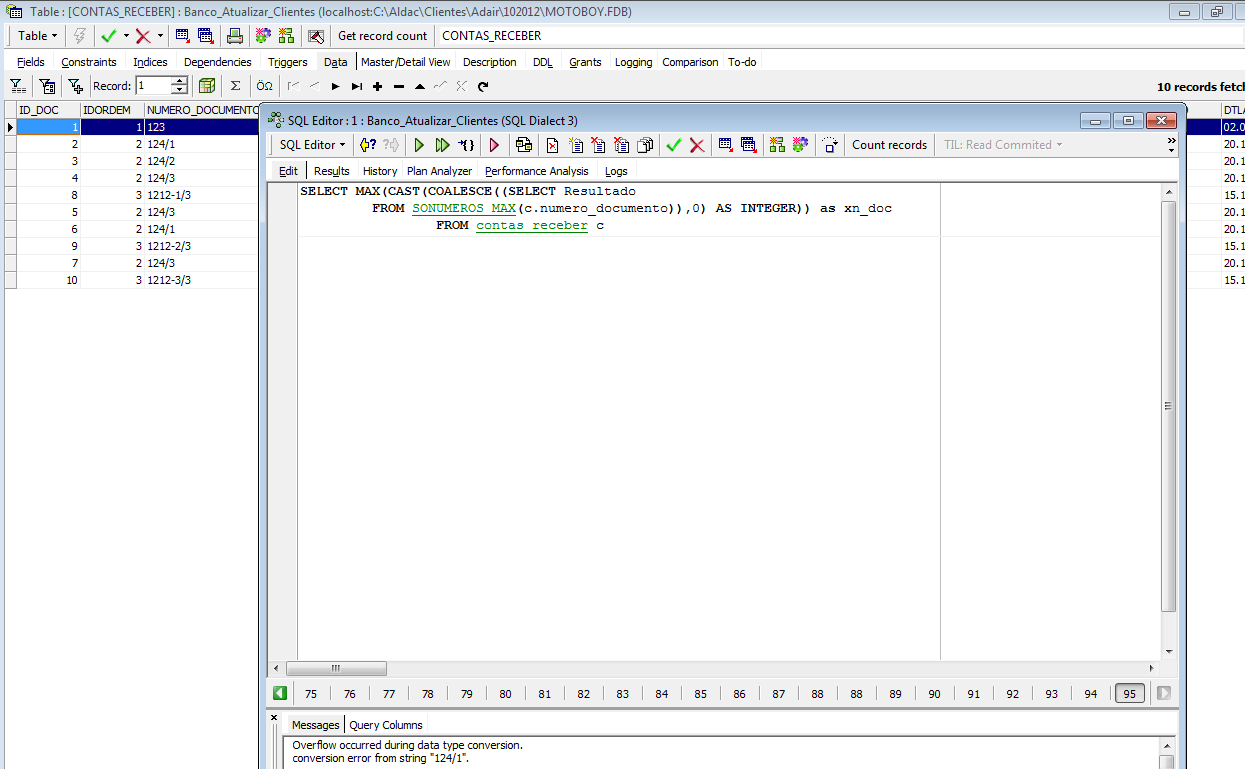The height and width of the screenshot is (769, 1245).
Task: Click the Execute script double-arrow icon
Action: 442,145
